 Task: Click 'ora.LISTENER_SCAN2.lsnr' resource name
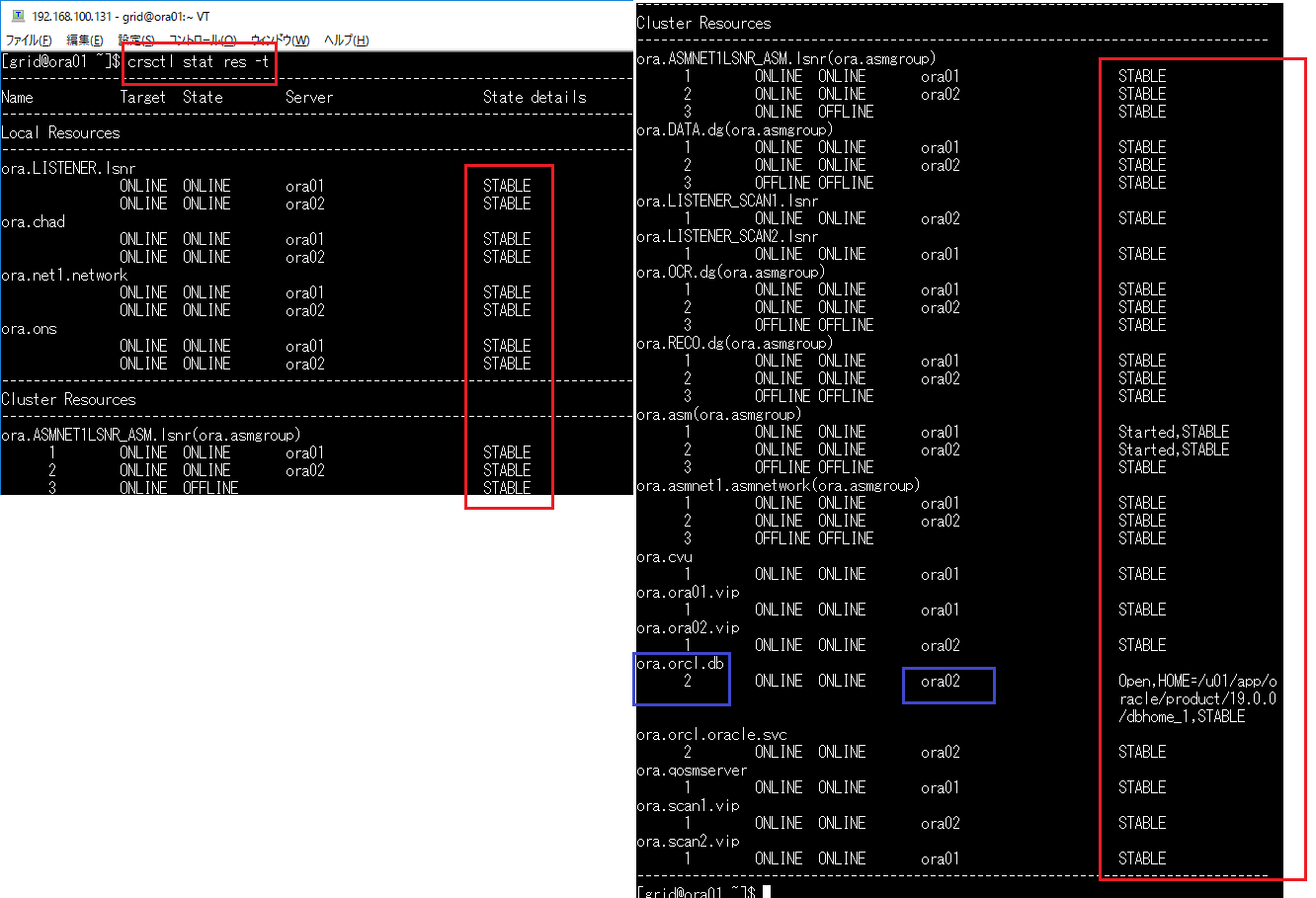(x=727, y=235)
